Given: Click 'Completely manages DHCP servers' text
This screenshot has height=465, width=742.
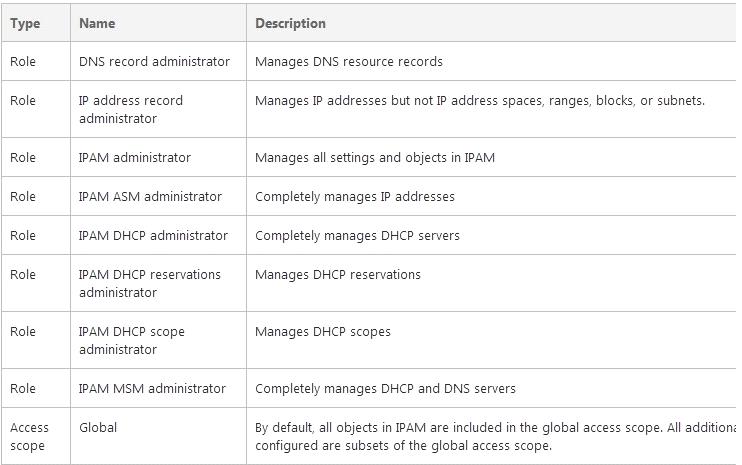Looking at the screenshot, I should tap(357, 236).
